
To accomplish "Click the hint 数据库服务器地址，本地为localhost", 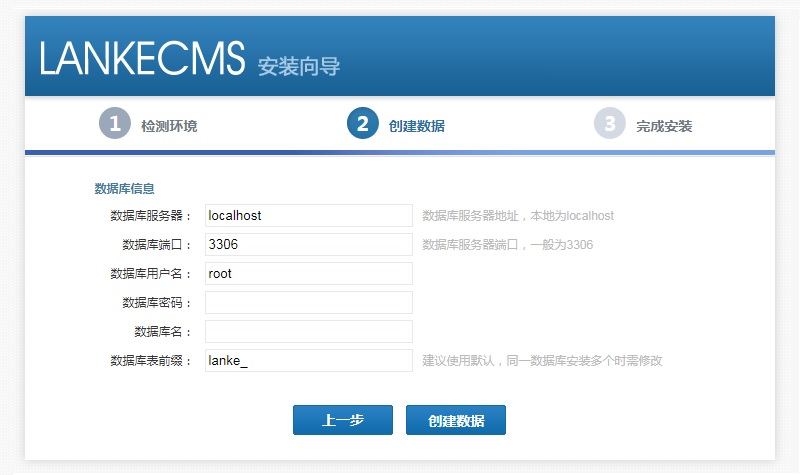I will 518,216.
